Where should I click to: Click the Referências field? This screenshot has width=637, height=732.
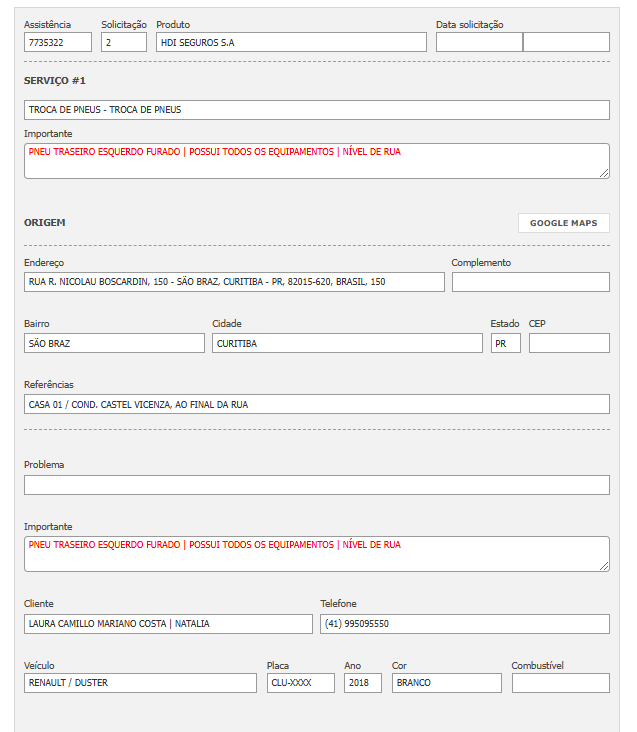coord(316,404)
